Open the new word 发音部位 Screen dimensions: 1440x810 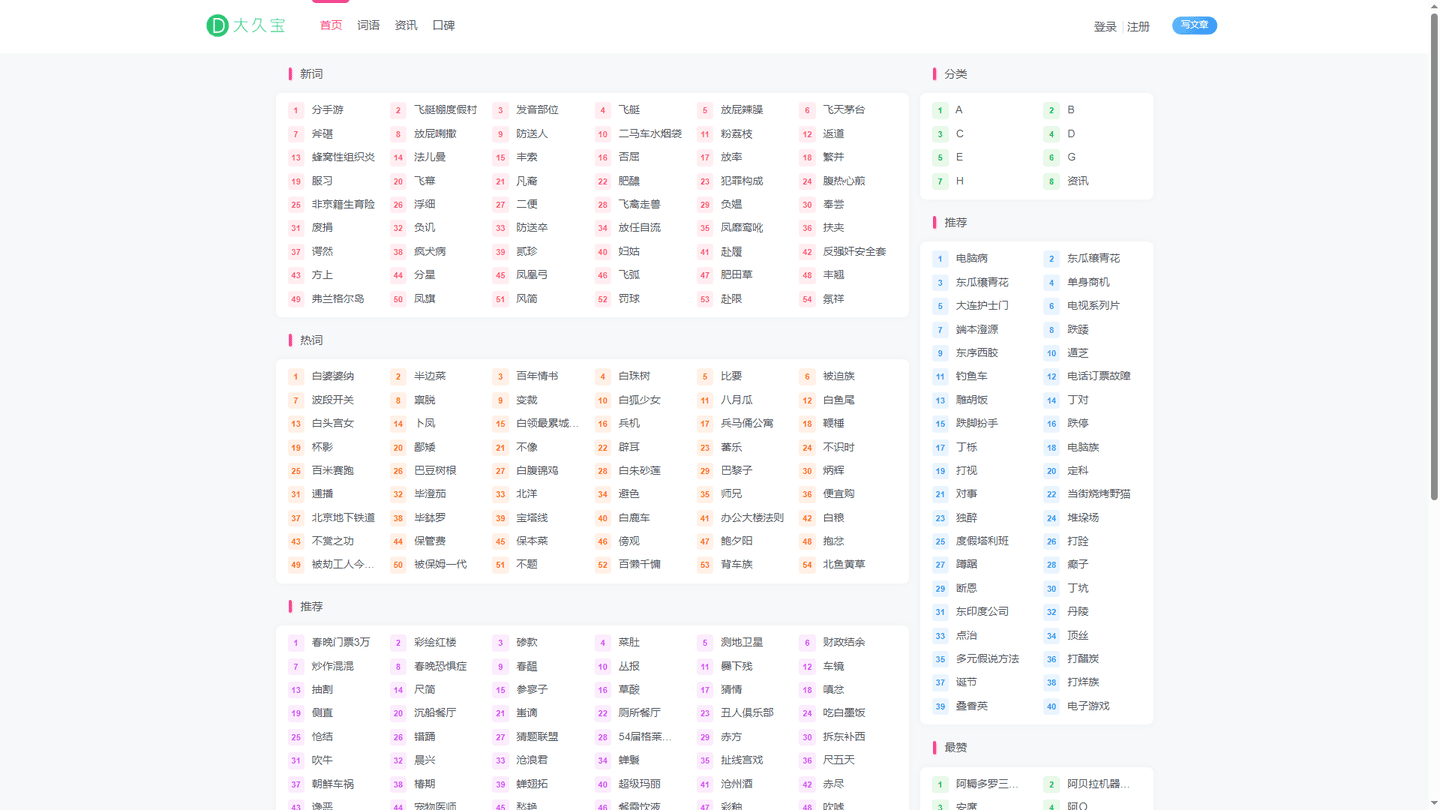pos(537,110)
